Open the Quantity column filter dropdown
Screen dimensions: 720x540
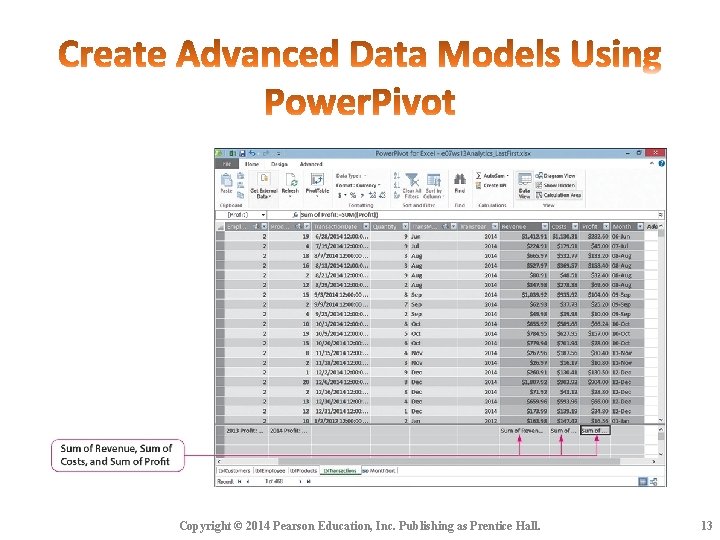tap(405, 226)
